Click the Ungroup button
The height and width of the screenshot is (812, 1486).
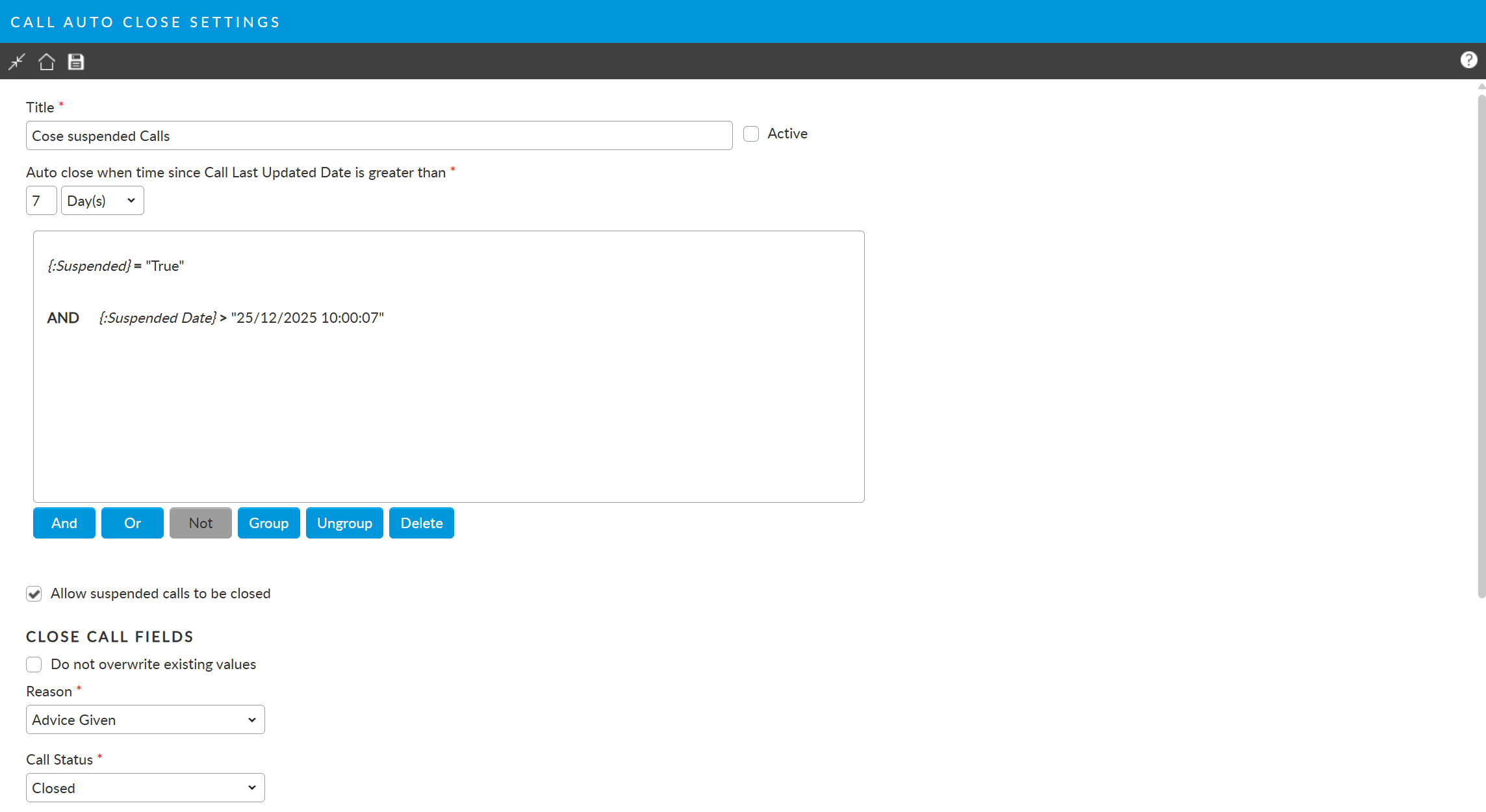click(344, 523)
